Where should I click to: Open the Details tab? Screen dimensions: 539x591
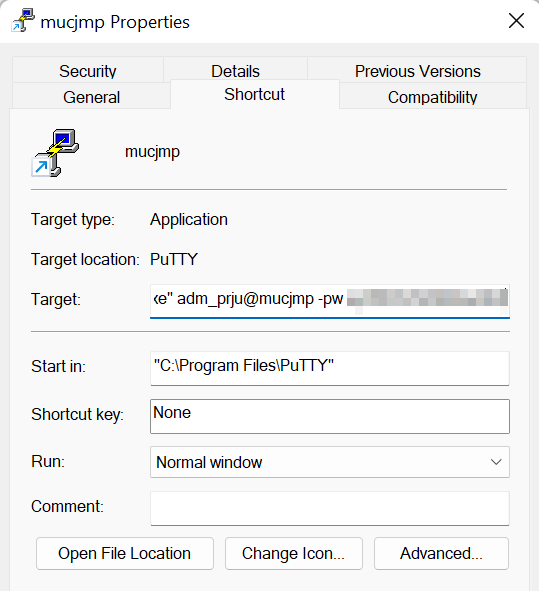pos(235,70)
